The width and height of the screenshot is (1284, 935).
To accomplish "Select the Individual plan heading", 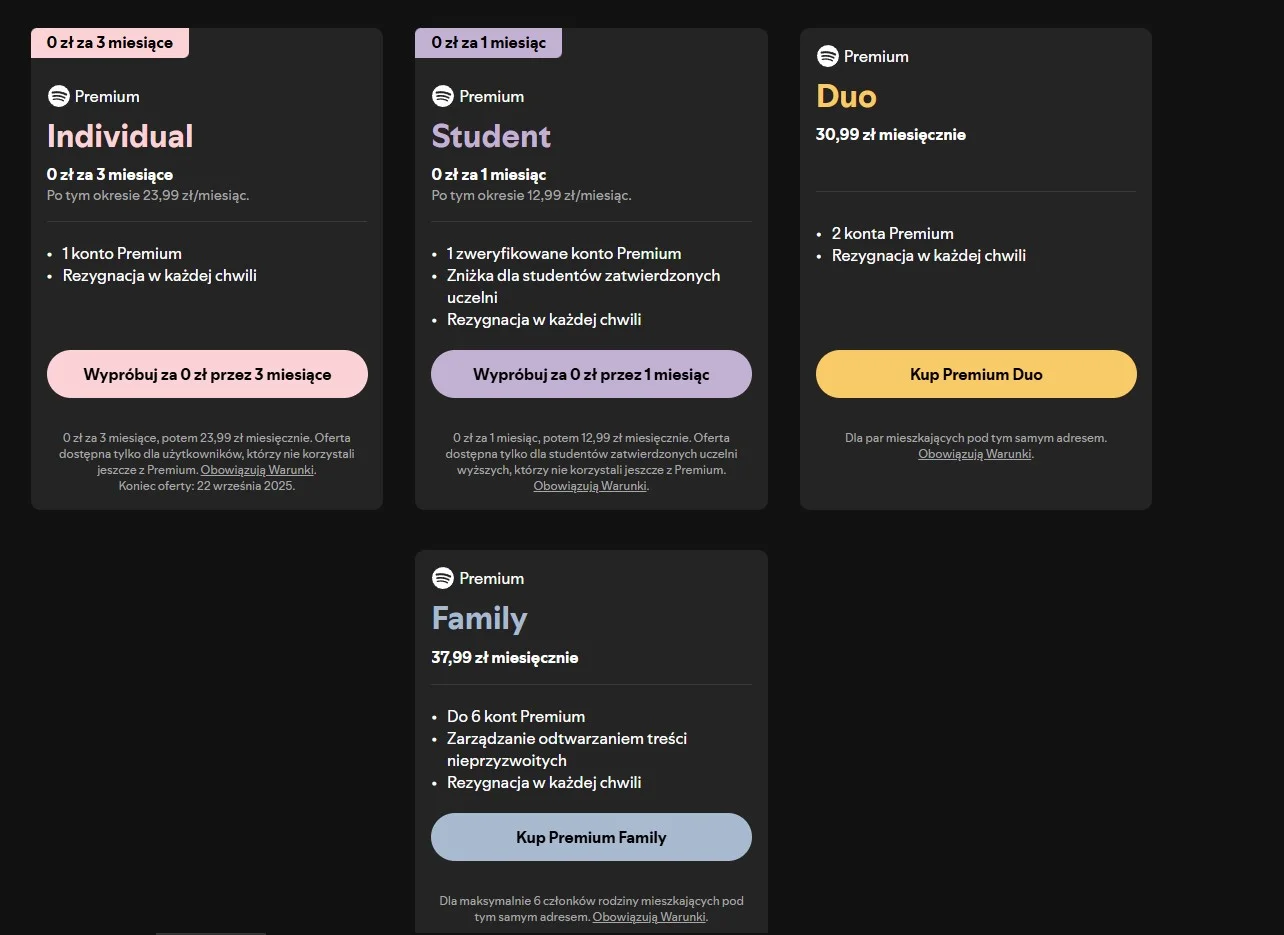I will click(120, 136).
